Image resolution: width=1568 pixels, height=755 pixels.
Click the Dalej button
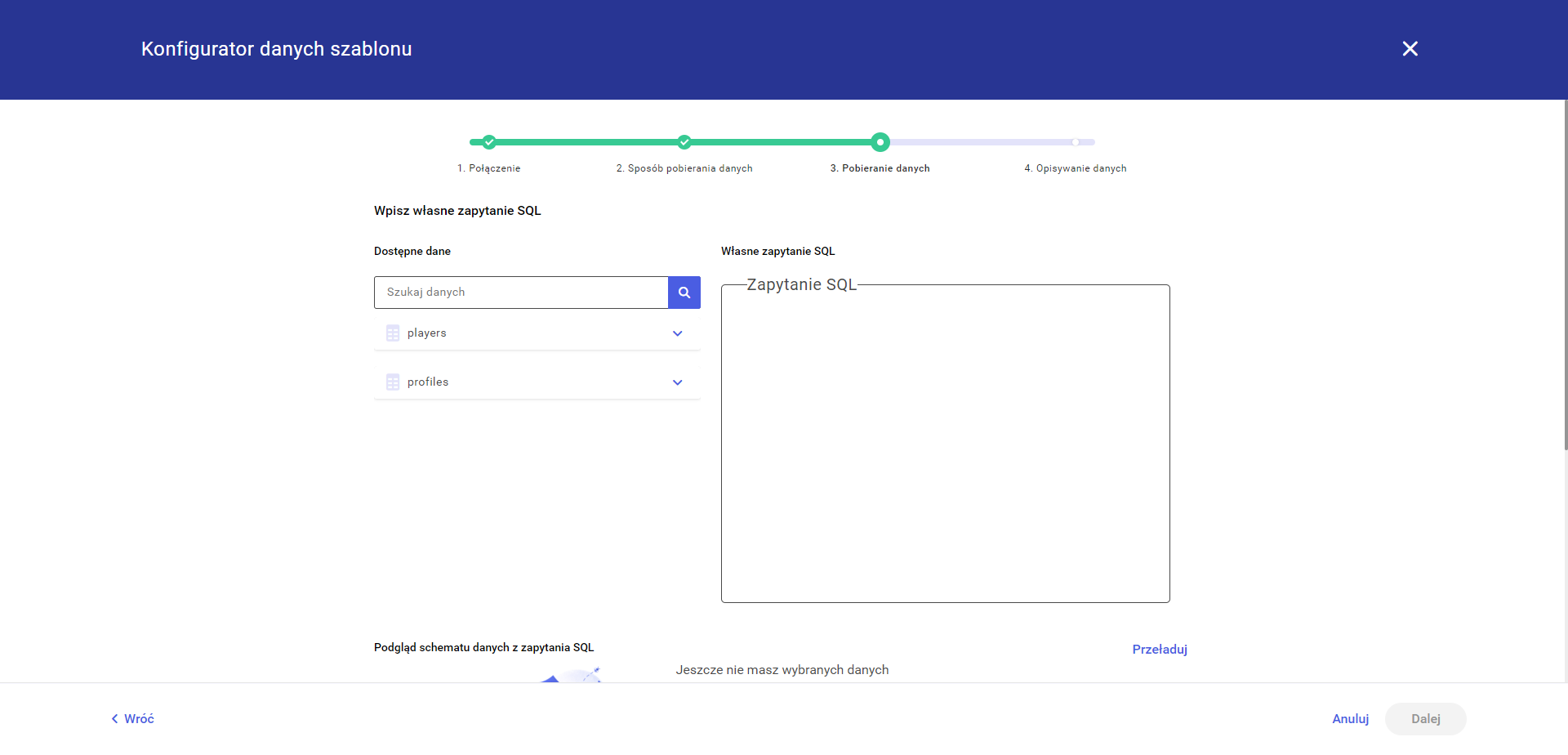[1426, 719]
